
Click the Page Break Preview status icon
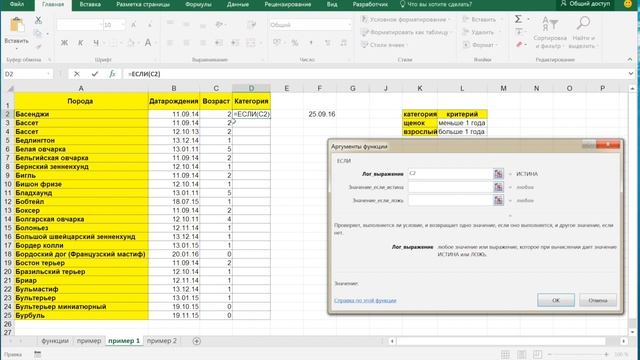click(x=538, y=355)
